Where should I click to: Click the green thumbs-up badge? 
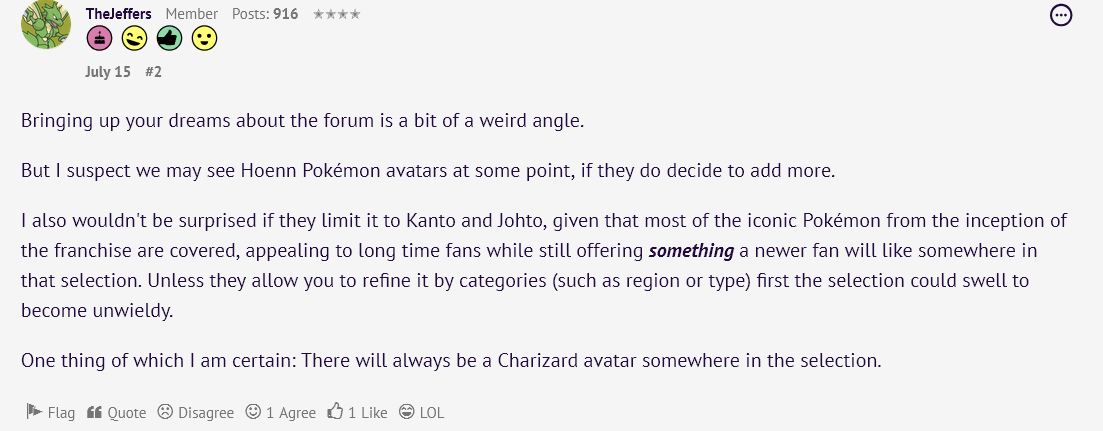(168, 39)
